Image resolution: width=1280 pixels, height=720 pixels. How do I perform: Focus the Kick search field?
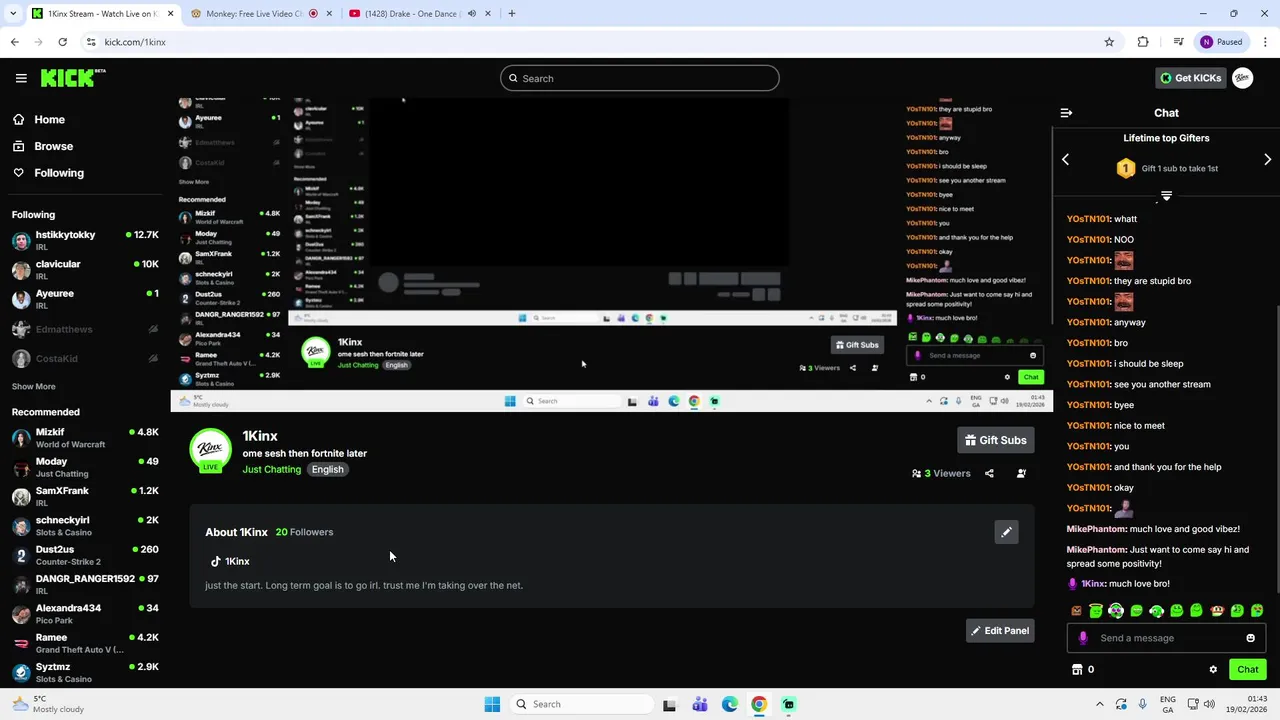(640, 78)
